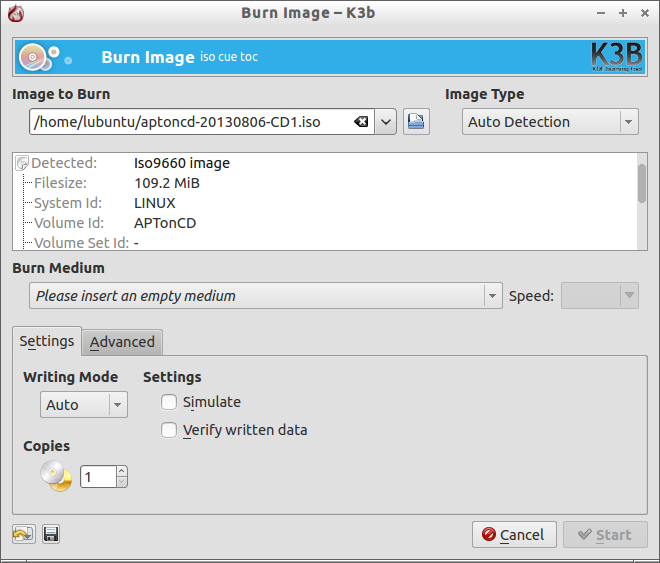This screenshot has height=563, width=660.
Task: Open the Speed dropdown
Action: click(599, 295)
